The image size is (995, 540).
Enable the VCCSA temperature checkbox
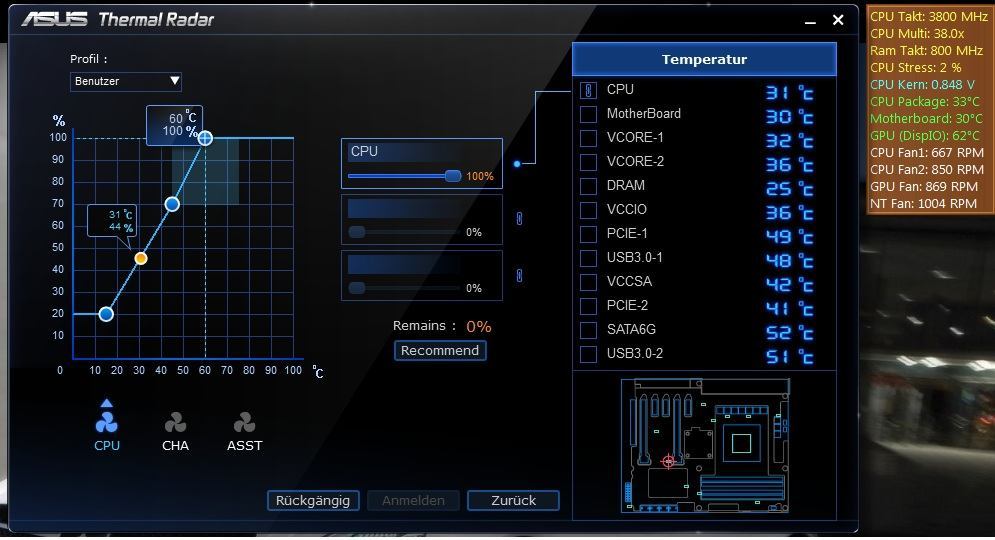[588, 282]
